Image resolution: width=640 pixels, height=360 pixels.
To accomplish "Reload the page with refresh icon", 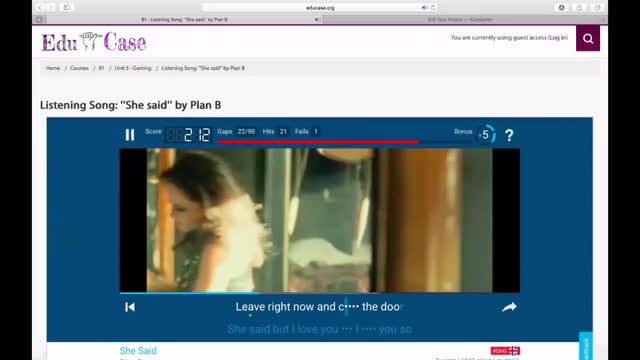I will pos(433,8).
